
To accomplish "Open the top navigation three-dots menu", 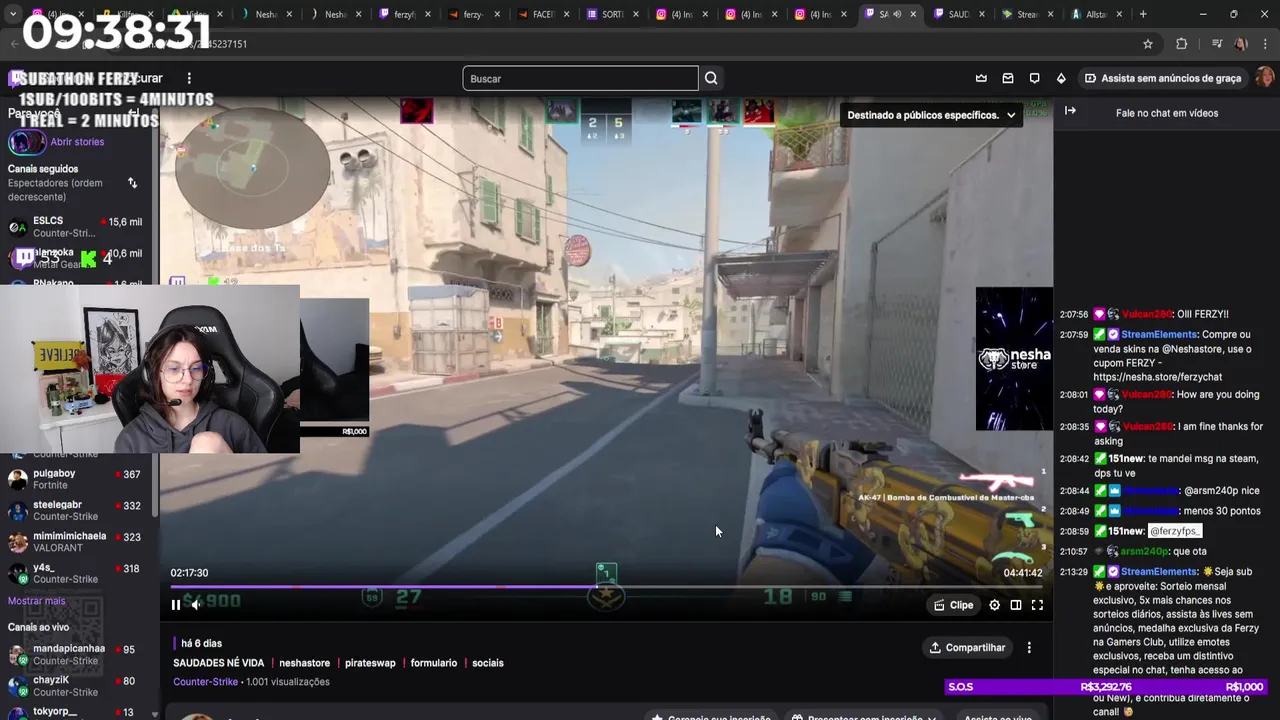I will [189, 78].
